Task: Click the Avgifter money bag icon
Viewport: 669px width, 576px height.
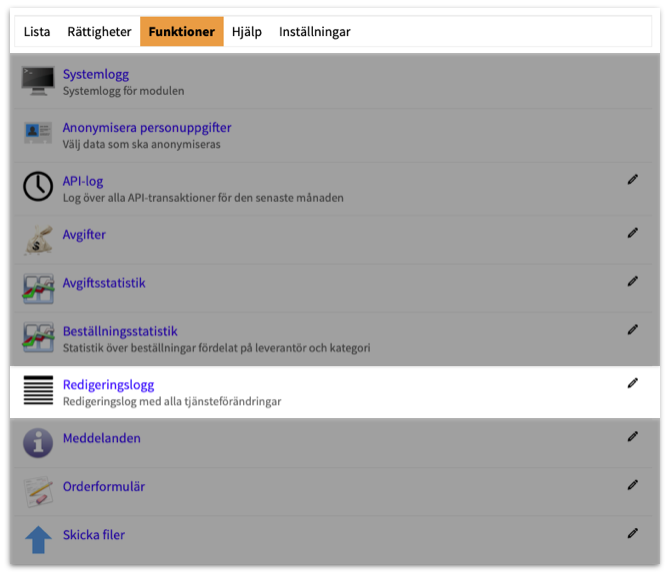Action: tap(38, 240)
